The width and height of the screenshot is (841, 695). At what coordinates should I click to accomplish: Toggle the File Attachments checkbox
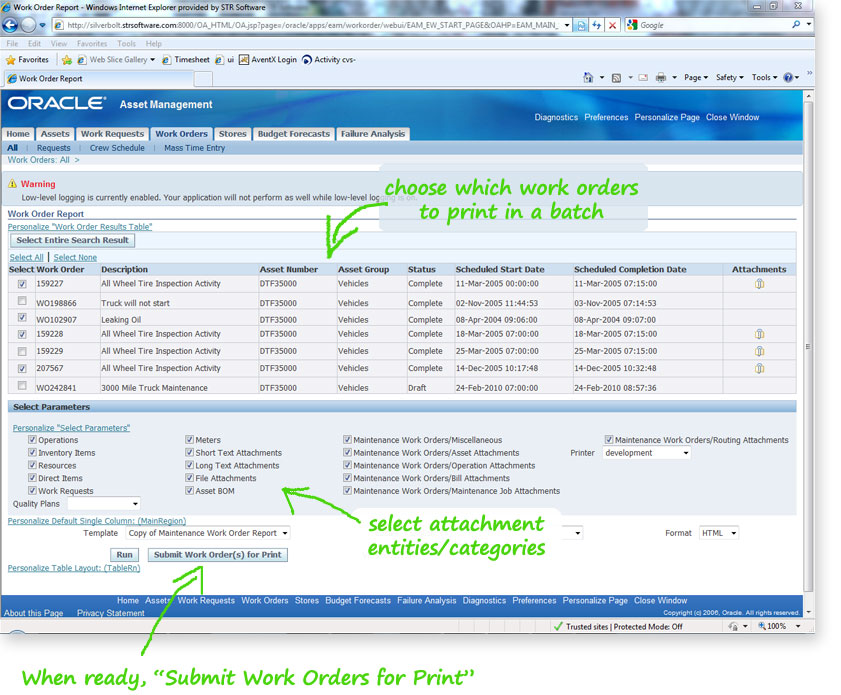click(189, 477)
